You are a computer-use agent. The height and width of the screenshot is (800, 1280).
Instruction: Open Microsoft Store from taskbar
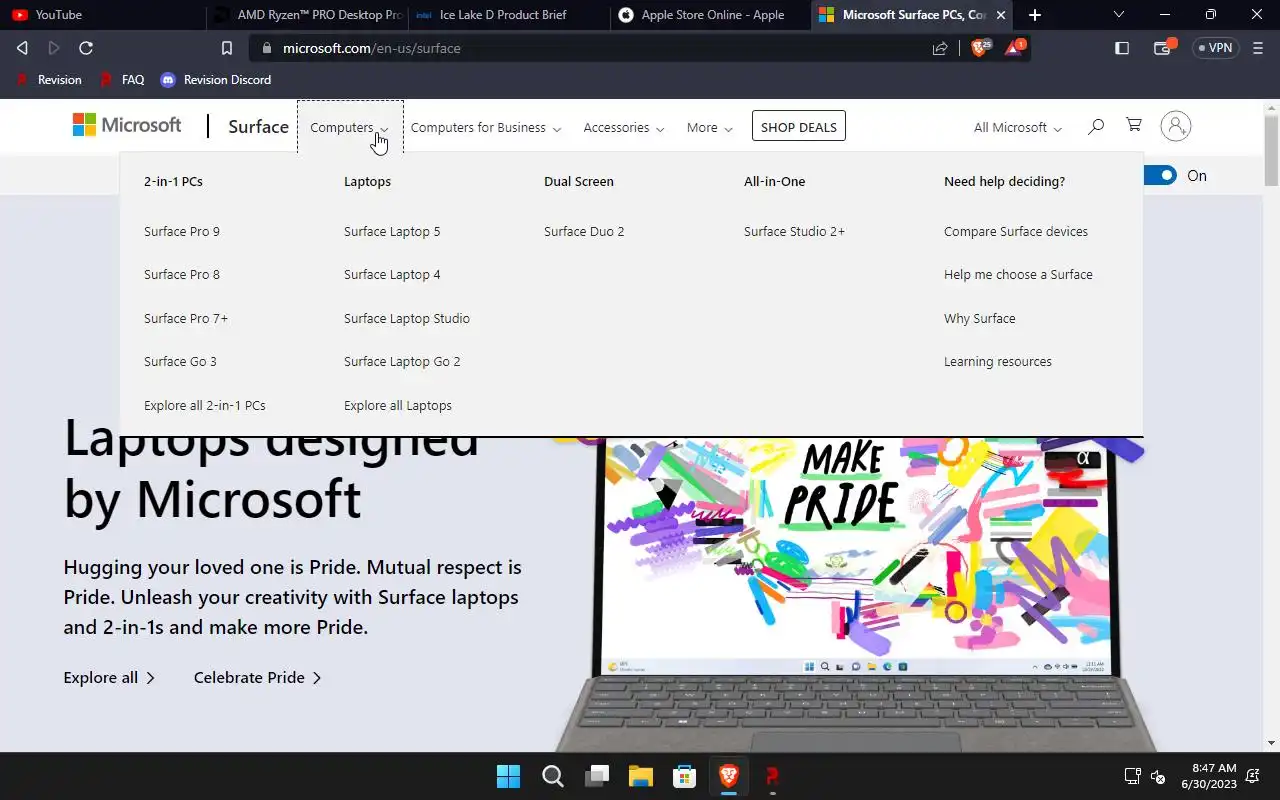pos(685,776)
